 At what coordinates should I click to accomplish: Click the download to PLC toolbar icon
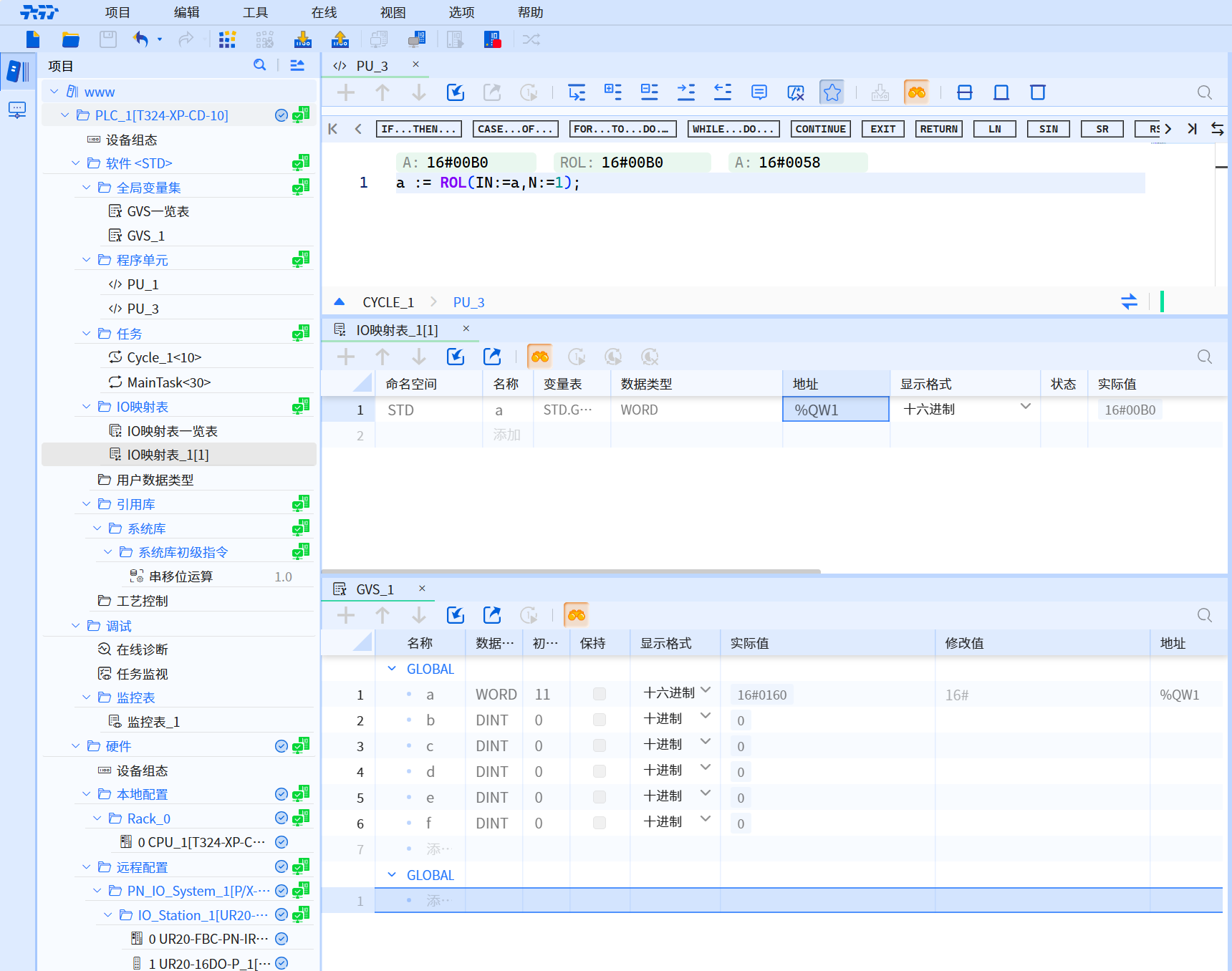[303, 39]
